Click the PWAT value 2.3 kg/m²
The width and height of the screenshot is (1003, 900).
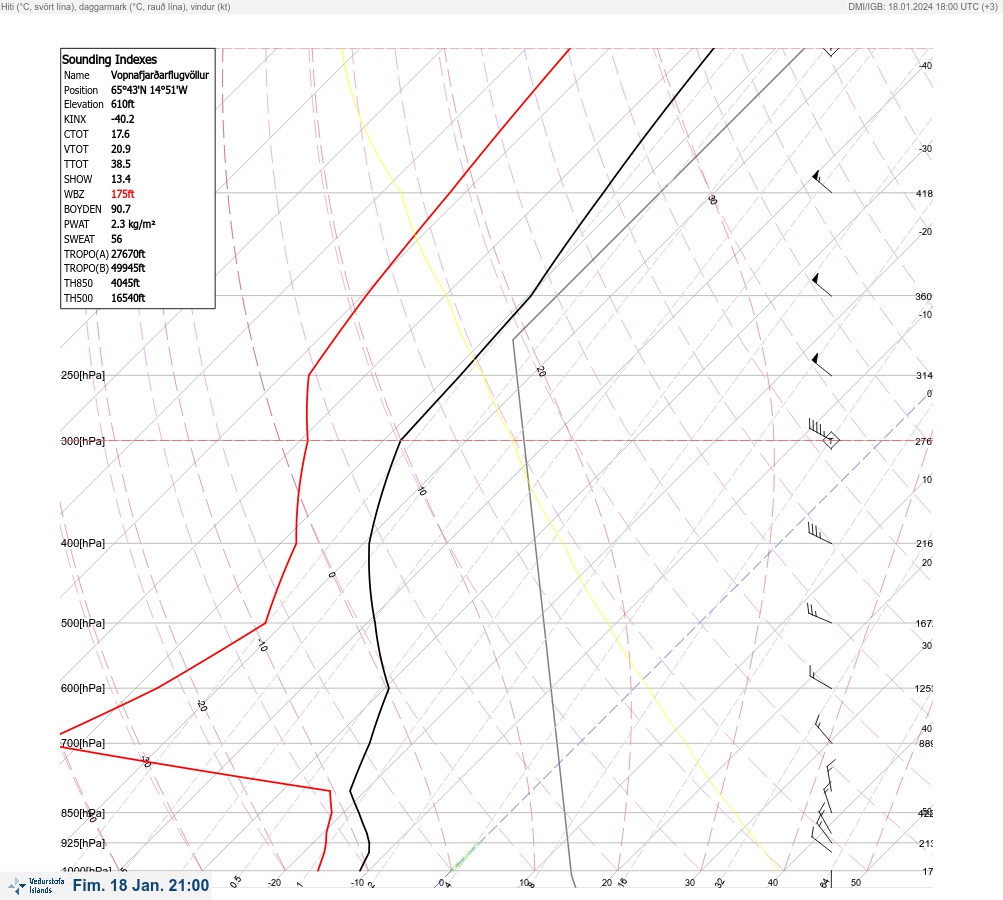tap(133, 224)
